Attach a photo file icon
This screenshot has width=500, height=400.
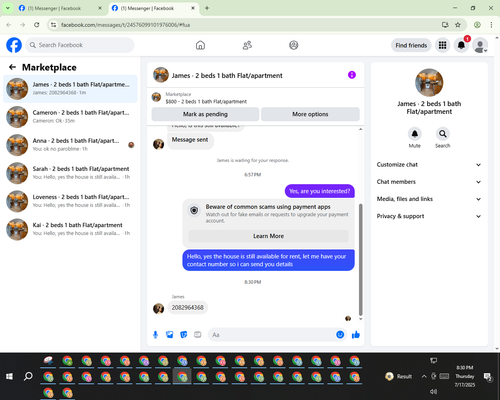pos(170,335)
